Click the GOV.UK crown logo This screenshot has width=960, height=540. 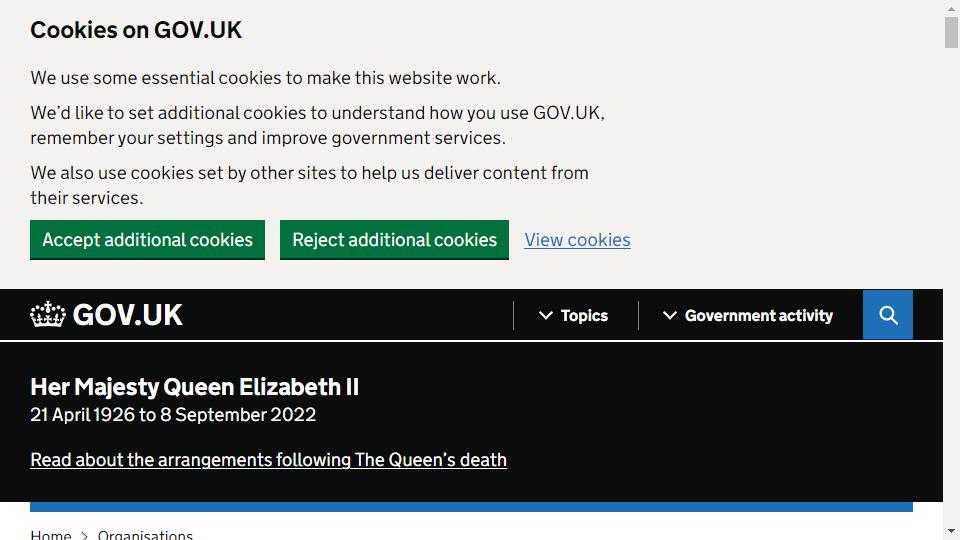(48, 315)
